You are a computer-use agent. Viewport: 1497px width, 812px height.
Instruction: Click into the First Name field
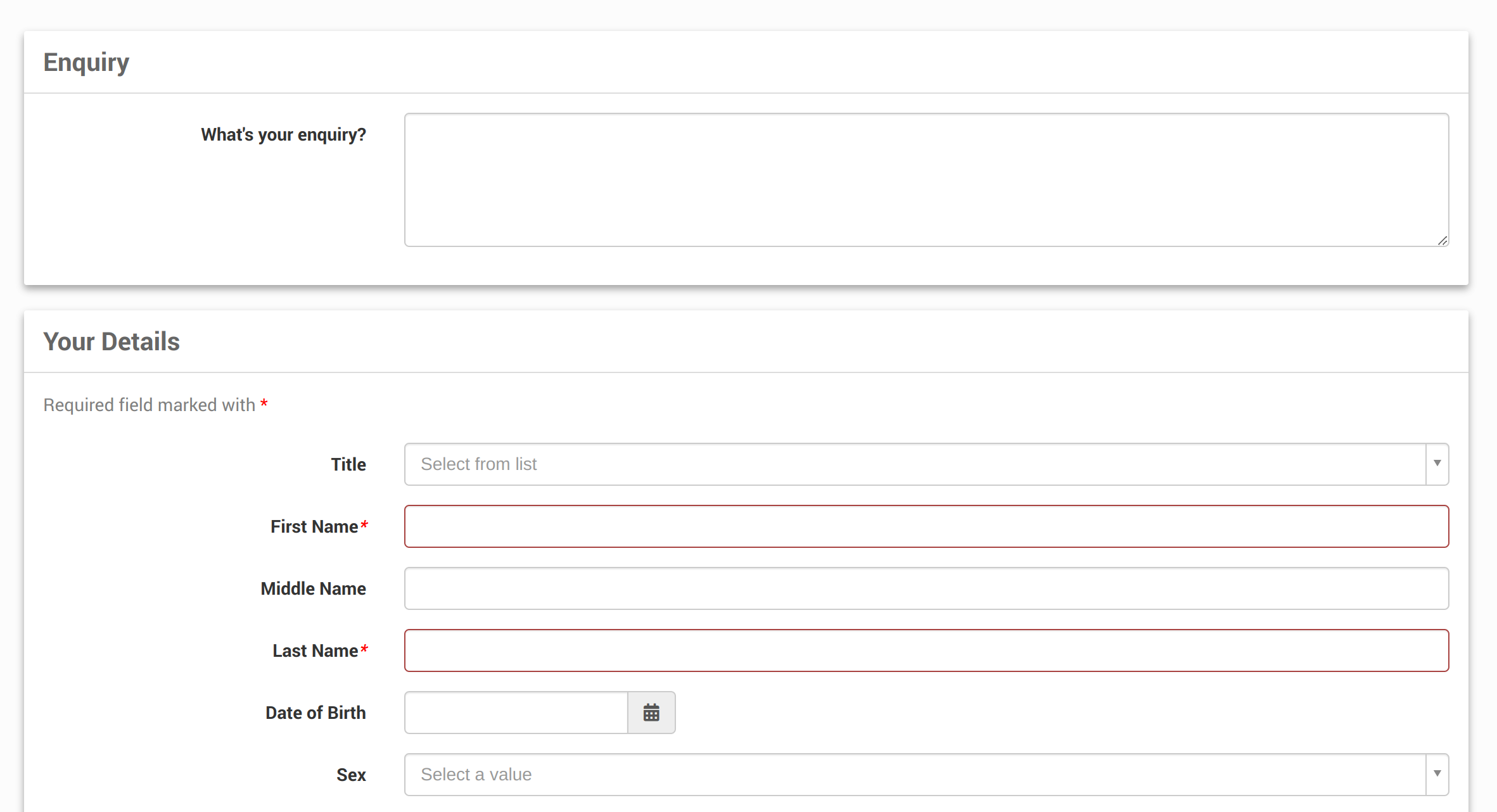coord(926,526)
